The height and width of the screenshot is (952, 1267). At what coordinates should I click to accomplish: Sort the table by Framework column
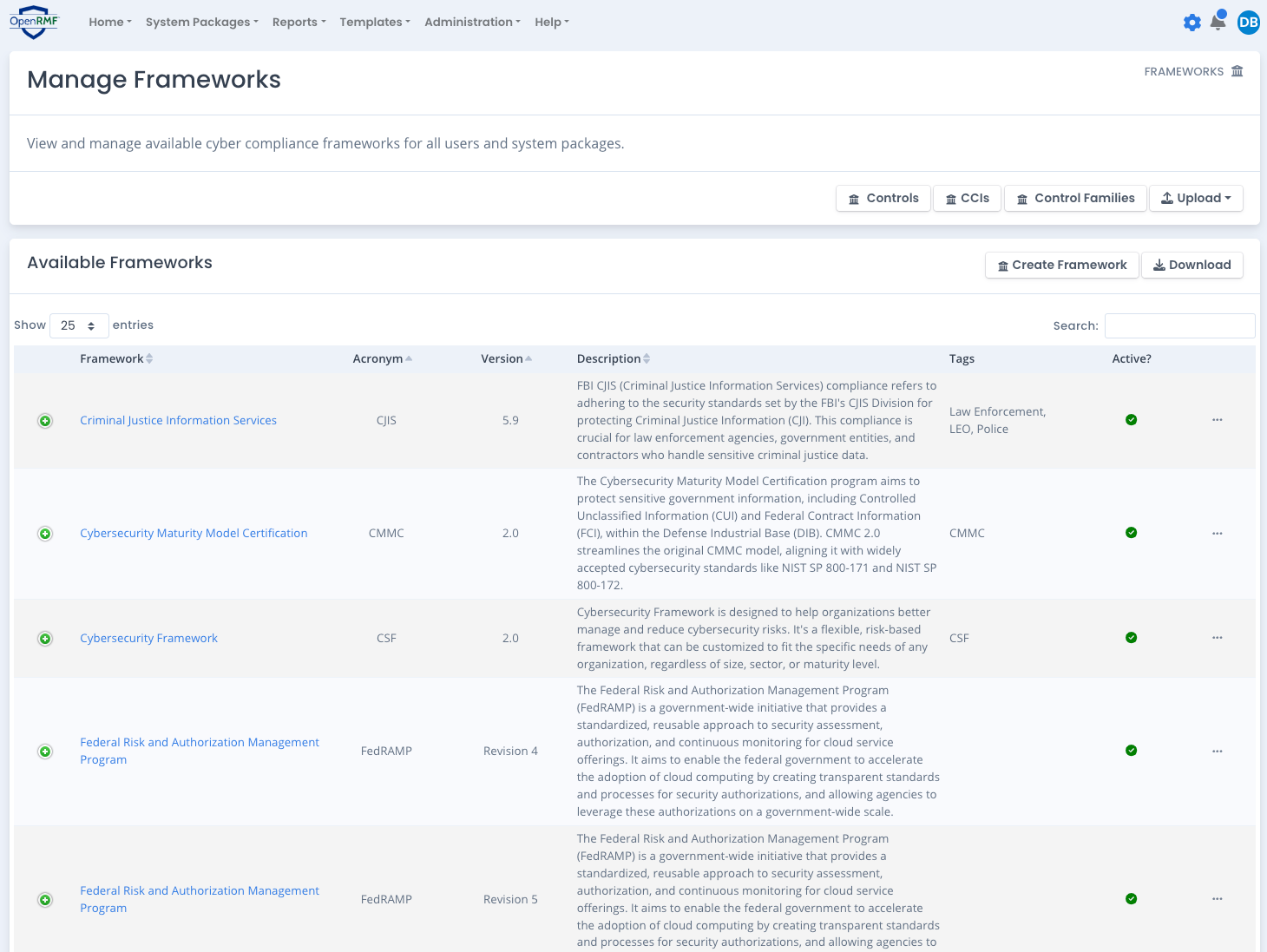pyautogui.click(x=116, y=358)
